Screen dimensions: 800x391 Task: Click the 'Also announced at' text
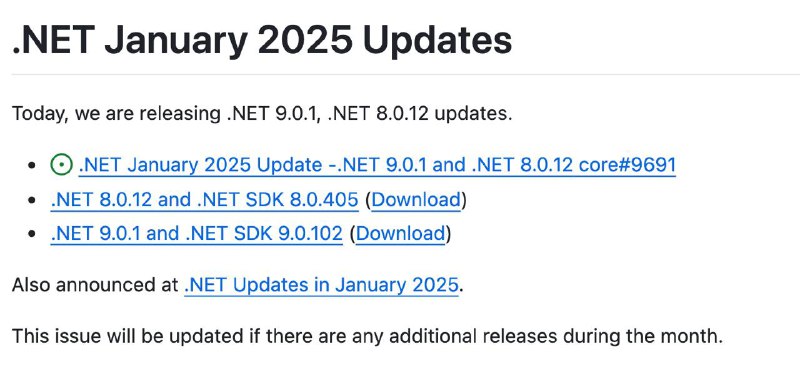tap(95, 284)
